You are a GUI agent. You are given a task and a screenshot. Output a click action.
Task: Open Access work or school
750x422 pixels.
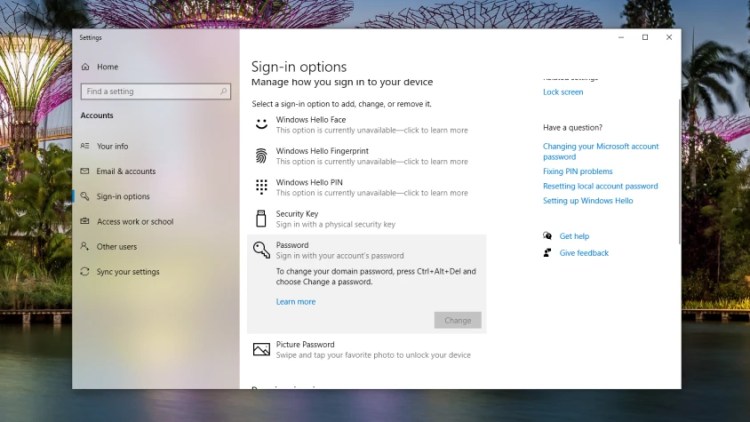pyautogui.click(x=135, y=222)
